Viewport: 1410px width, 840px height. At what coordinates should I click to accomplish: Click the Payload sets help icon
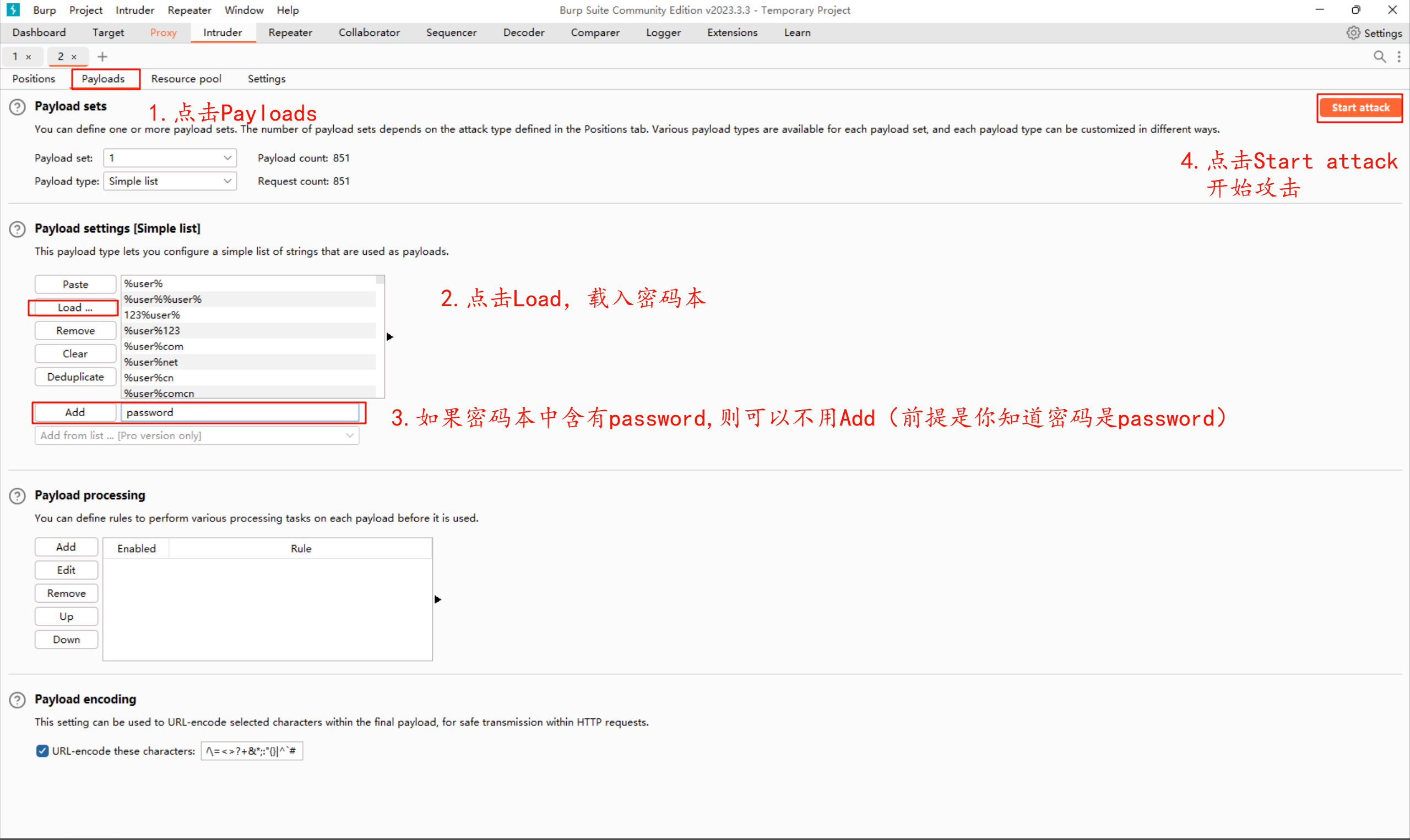point(17,107)
